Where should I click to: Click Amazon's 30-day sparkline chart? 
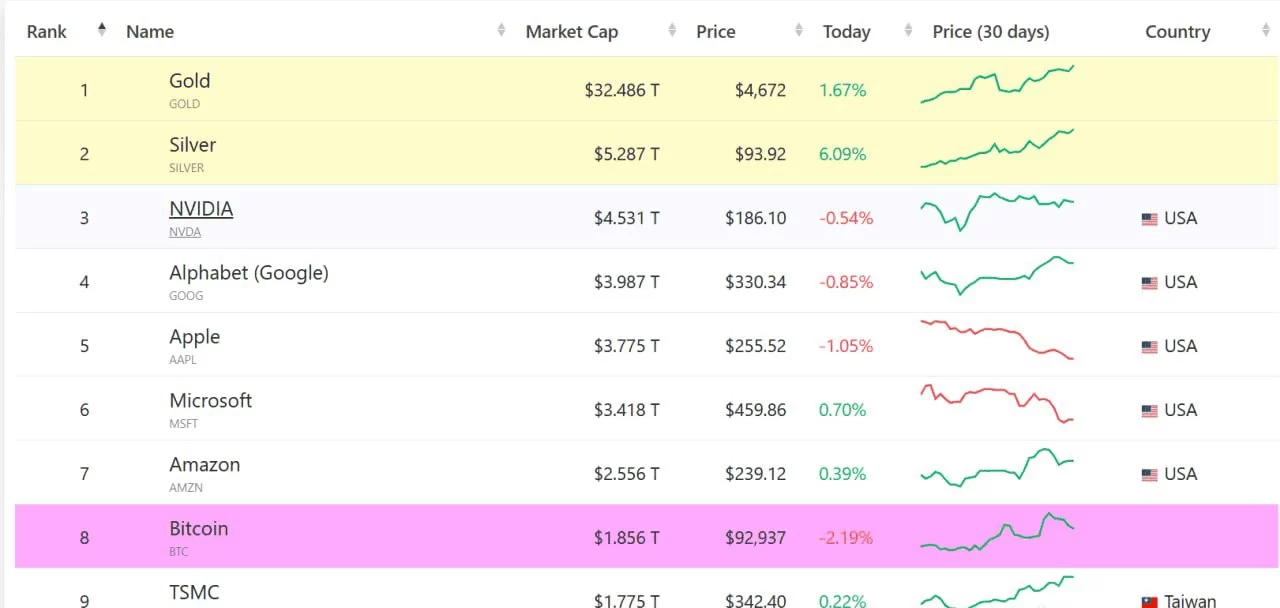coord(997,467)
